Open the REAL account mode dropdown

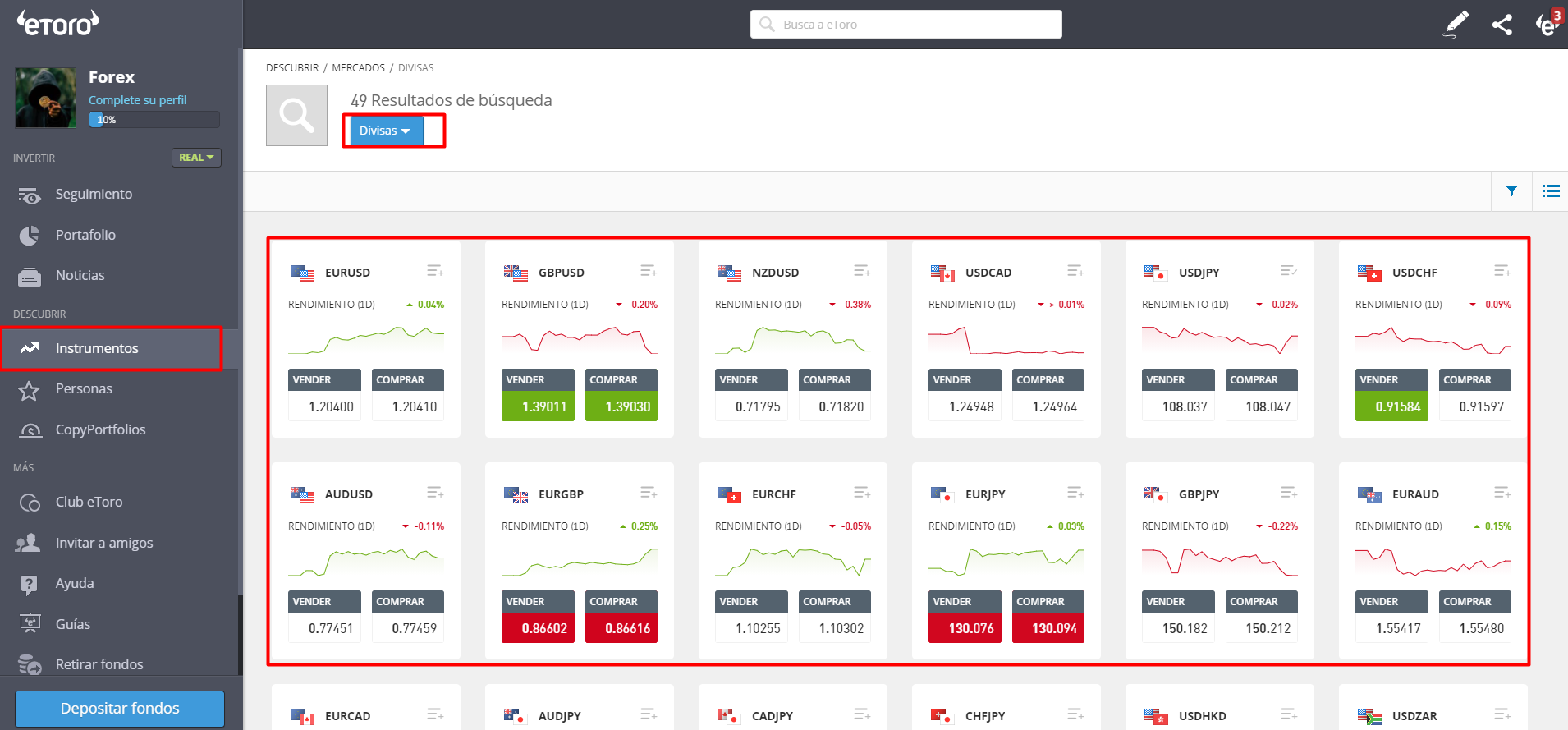click(196, 157)
